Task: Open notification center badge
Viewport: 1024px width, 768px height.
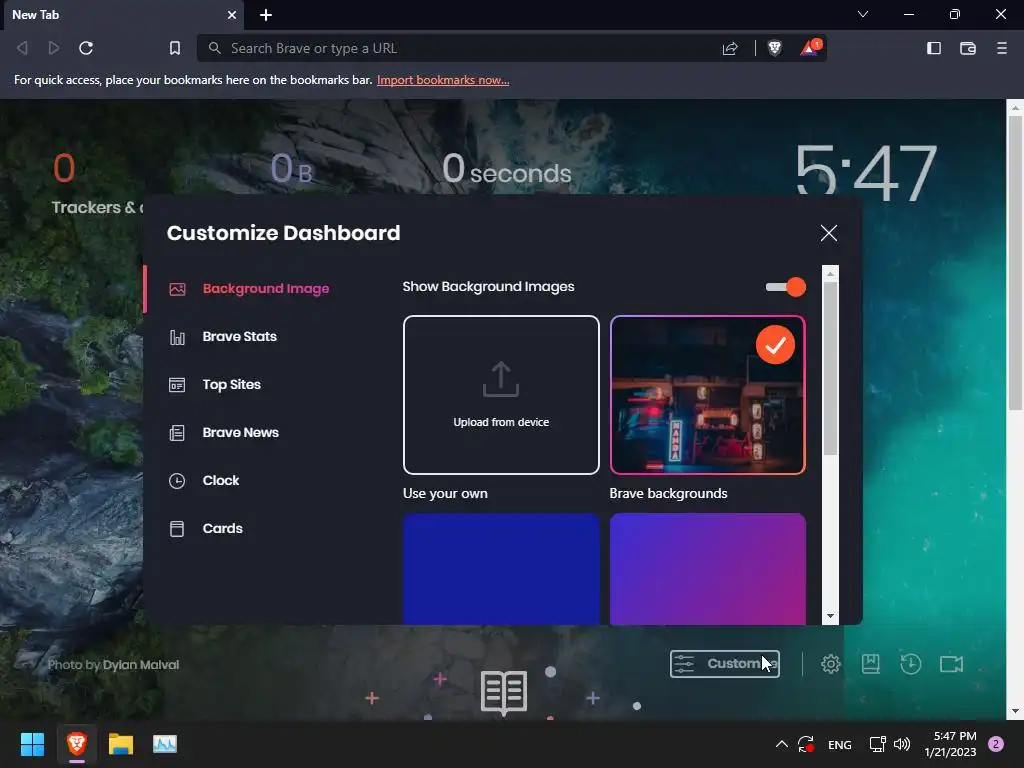Action: [996, 744]
